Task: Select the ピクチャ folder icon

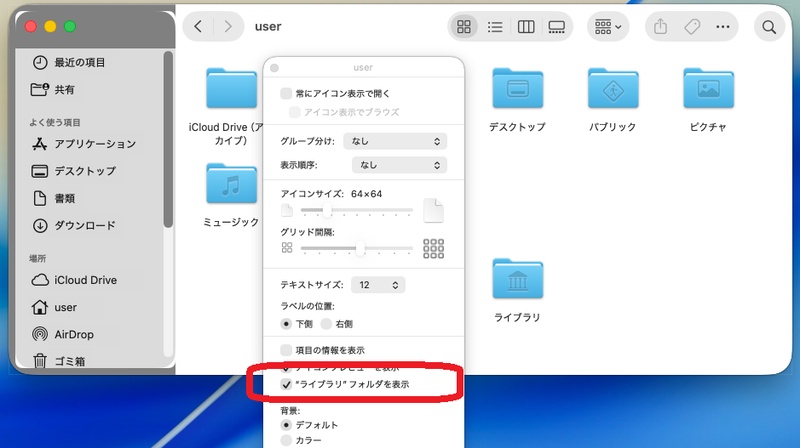Action: [x=708, y=88]
